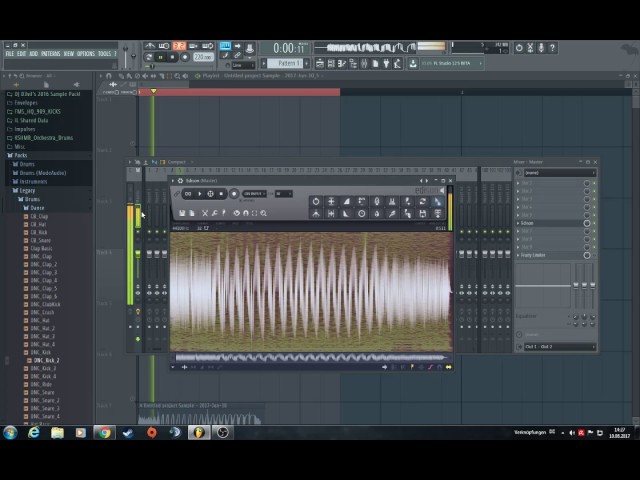The width and height of the screenshot is (640, 480).
Task: Click the Edison wrench tools icon
Action: (x=214, y=213)
